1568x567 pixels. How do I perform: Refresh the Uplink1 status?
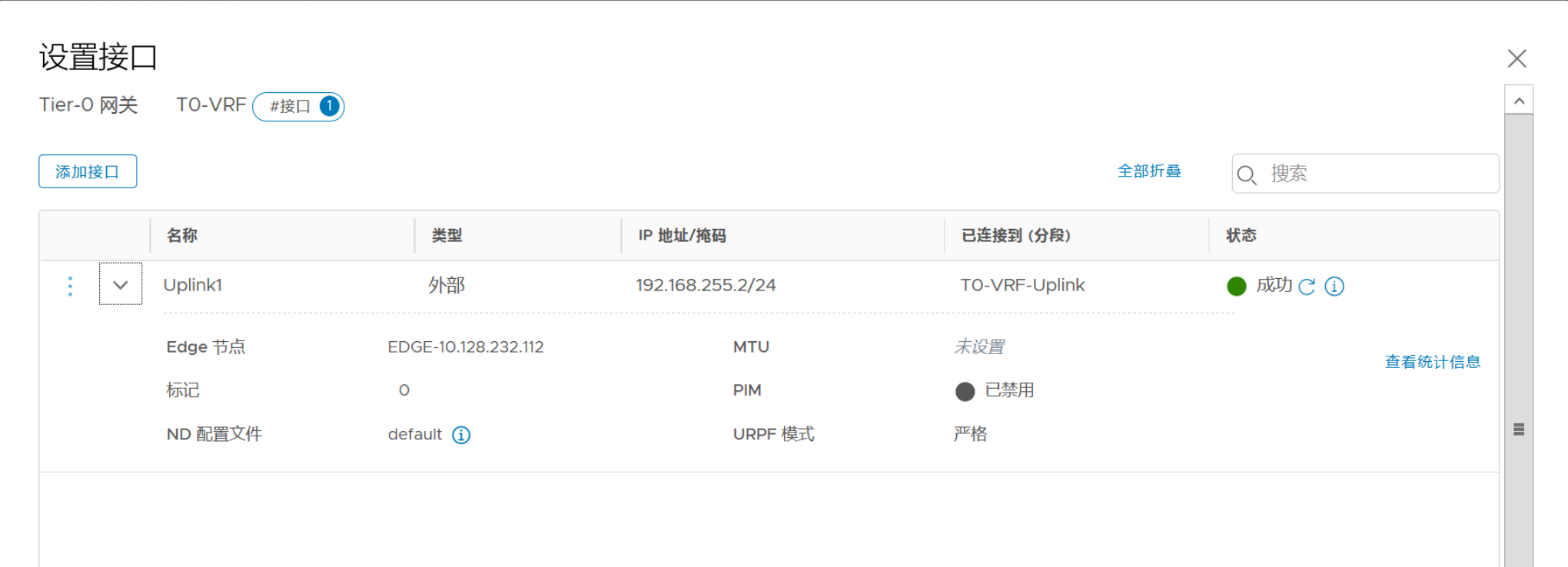(1307, 287)
